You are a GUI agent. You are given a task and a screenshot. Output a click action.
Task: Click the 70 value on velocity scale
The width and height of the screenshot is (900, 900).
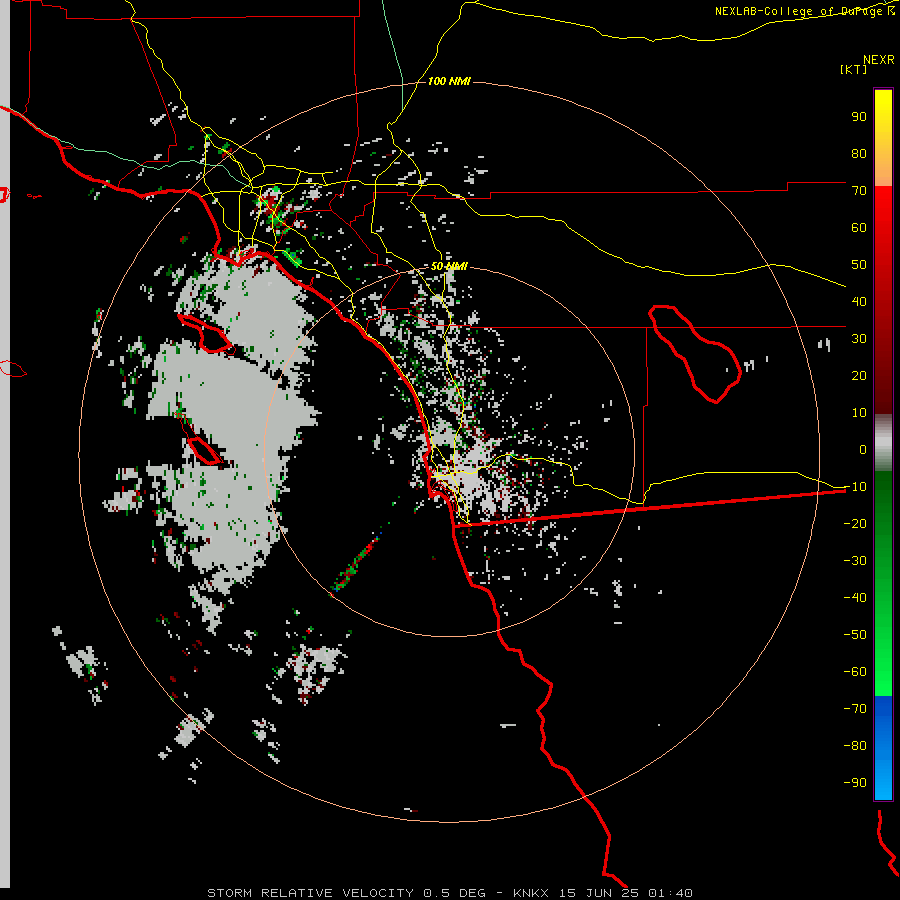[859, 191]
